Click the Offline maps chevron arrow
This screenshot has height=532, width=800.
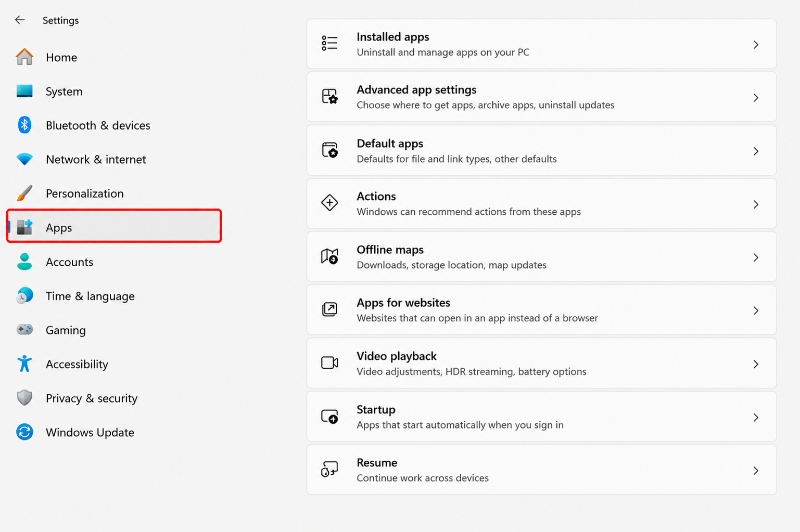click(756, 258)
